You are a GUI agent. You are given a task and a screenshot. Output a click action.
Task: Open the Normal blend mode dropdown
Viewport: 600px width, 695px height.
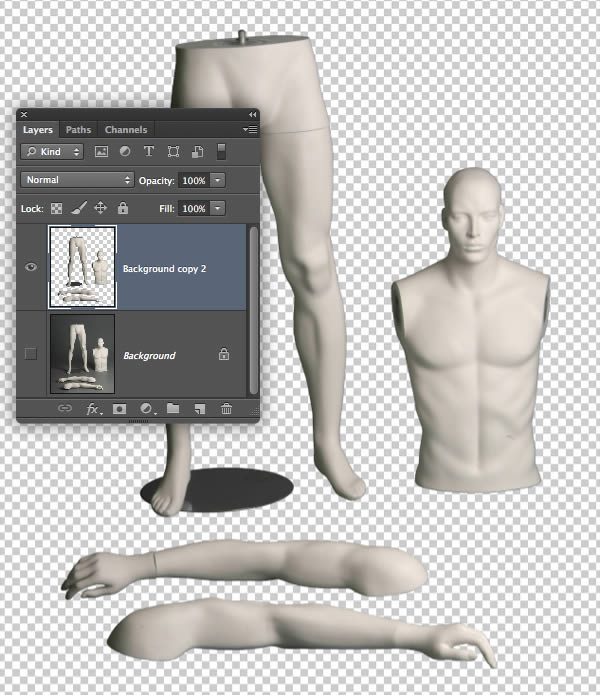77,180
